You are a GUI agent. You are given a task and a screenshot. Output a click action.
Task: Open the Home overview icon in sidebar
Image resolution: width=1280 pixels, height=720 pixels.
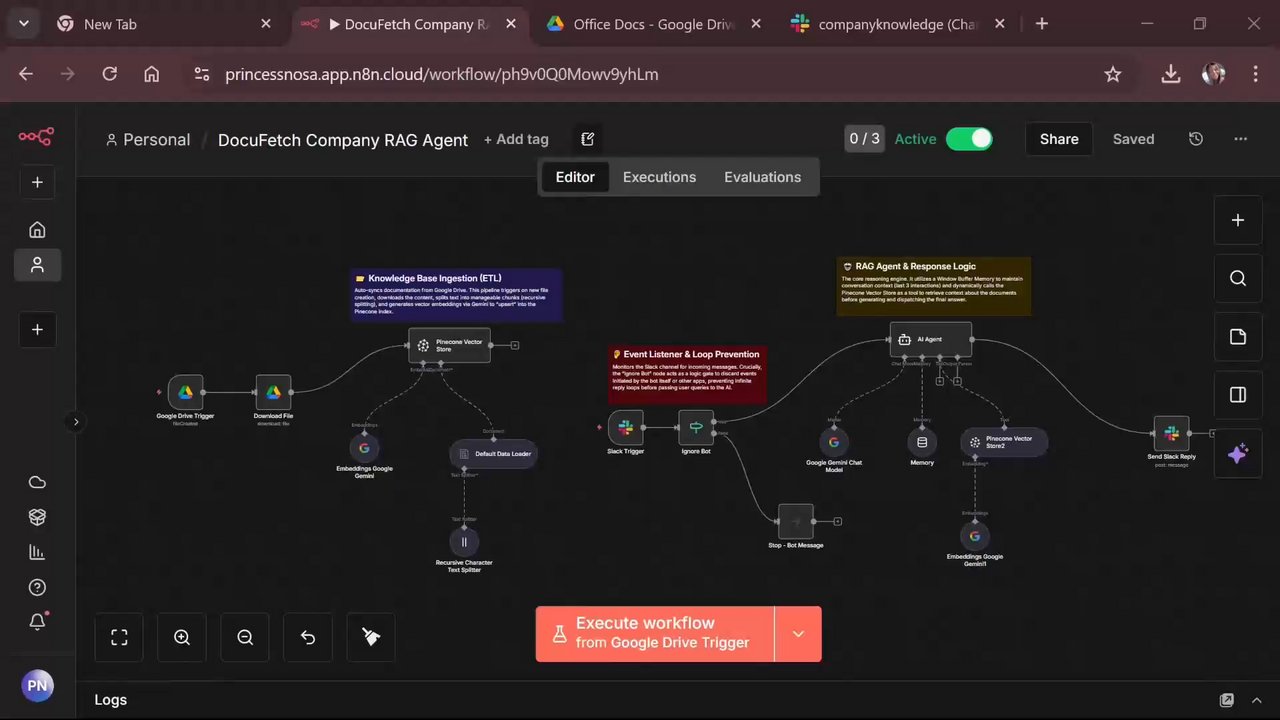[37, 230]
